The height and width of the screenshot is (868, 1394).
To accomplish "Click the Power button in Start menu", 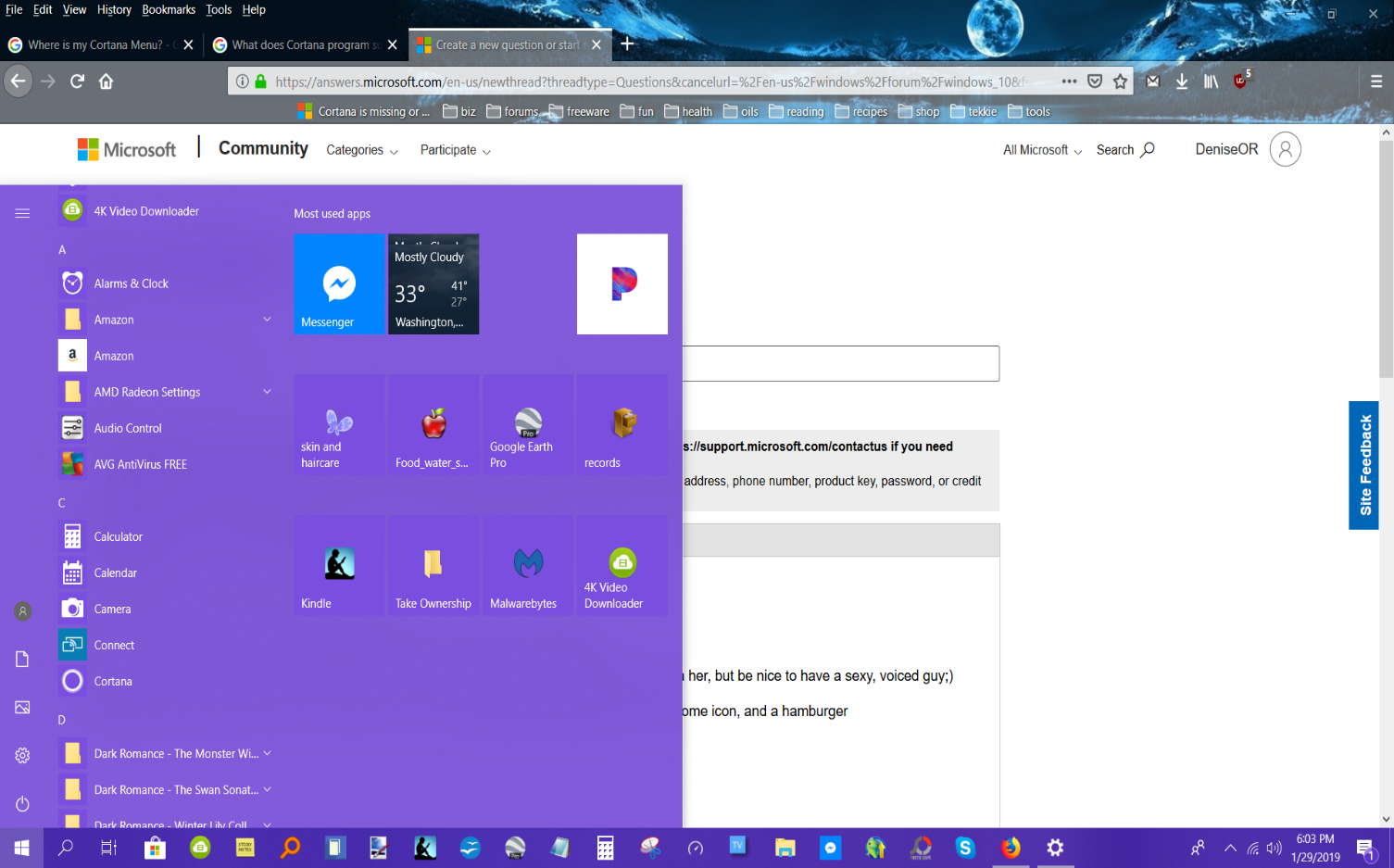I will [22, 803].
